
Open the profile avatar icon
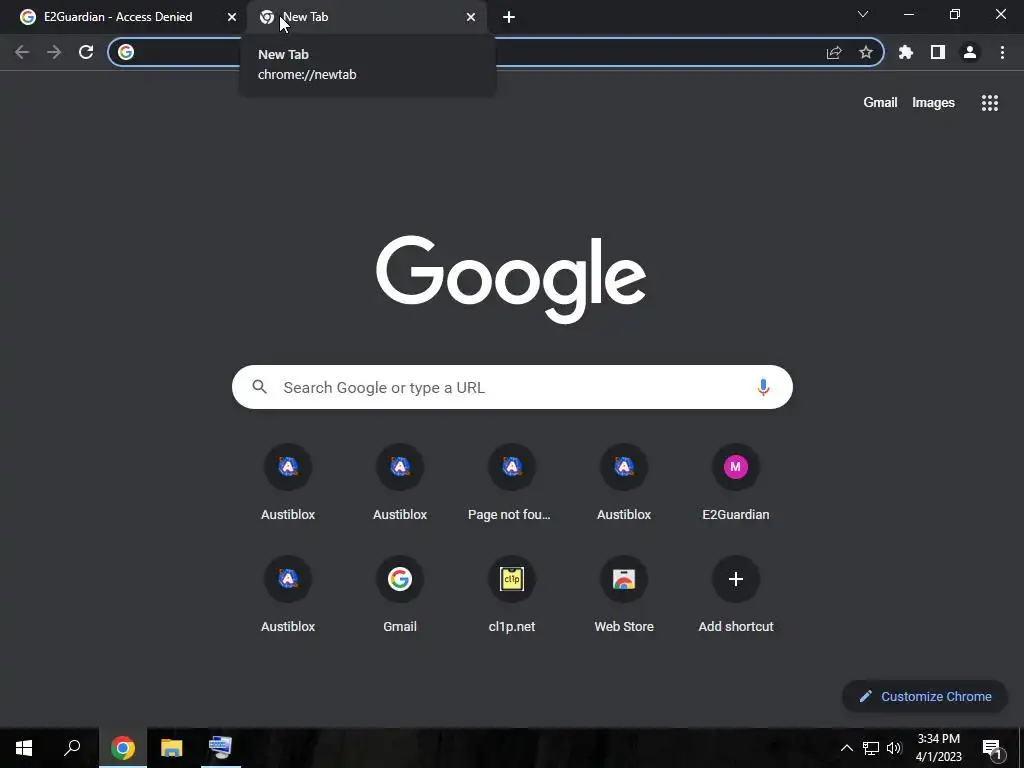970,52
